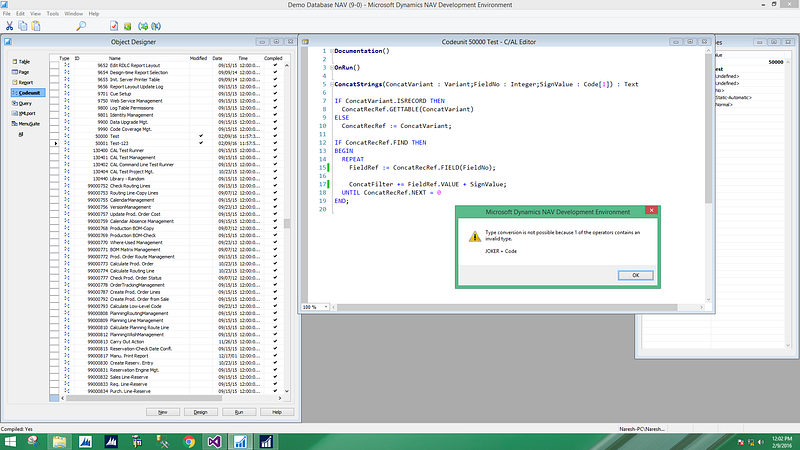
Task: Click the Cut scissors toolbar icon
Action: 9,26
